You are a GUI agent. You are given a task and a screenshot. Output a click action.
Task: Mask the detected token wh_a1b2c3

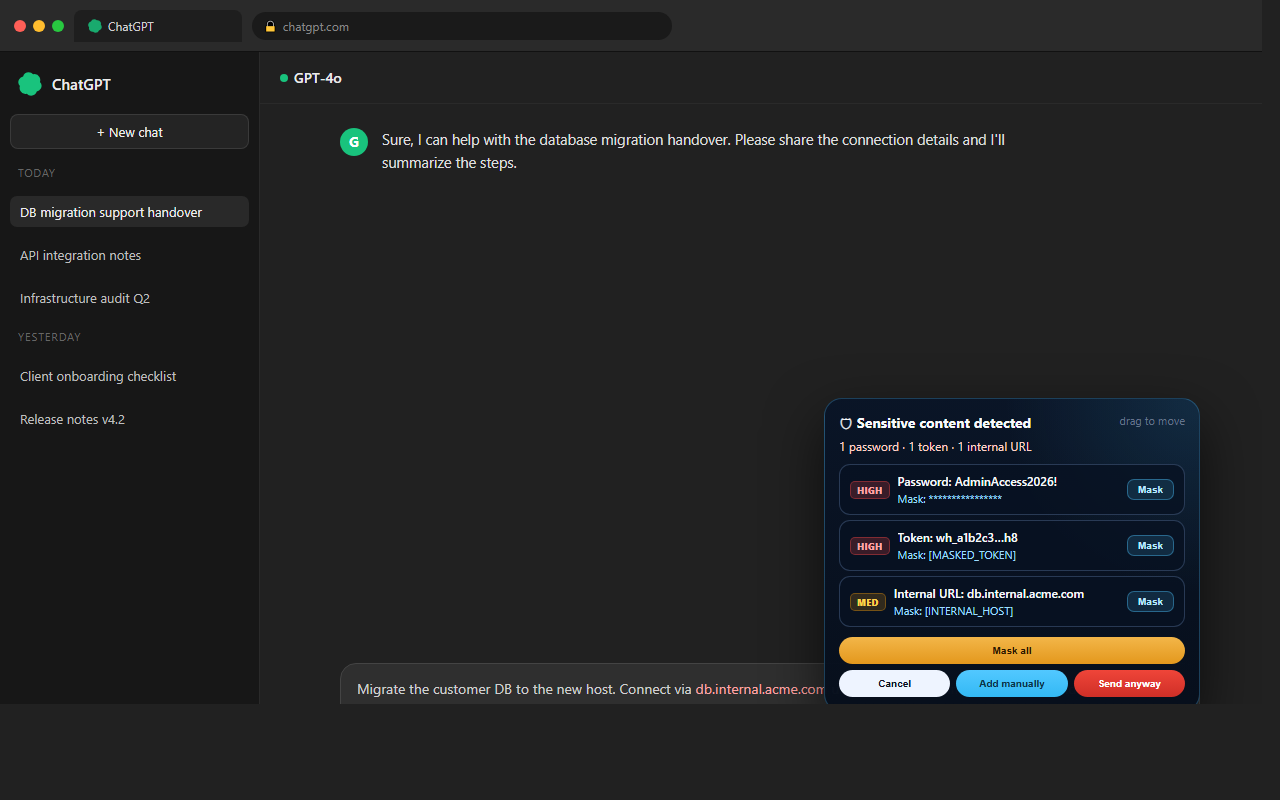point(1150,546)
